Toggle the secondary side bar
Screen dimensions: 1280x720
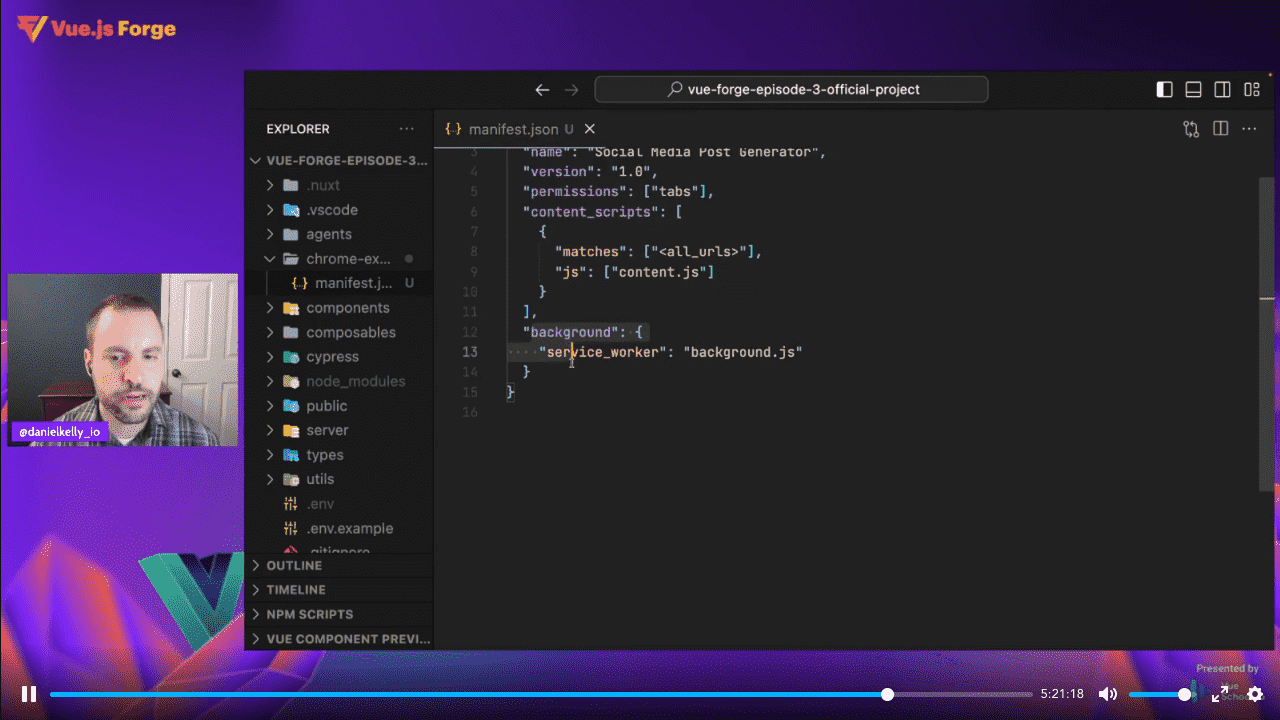click(1222, 90)
